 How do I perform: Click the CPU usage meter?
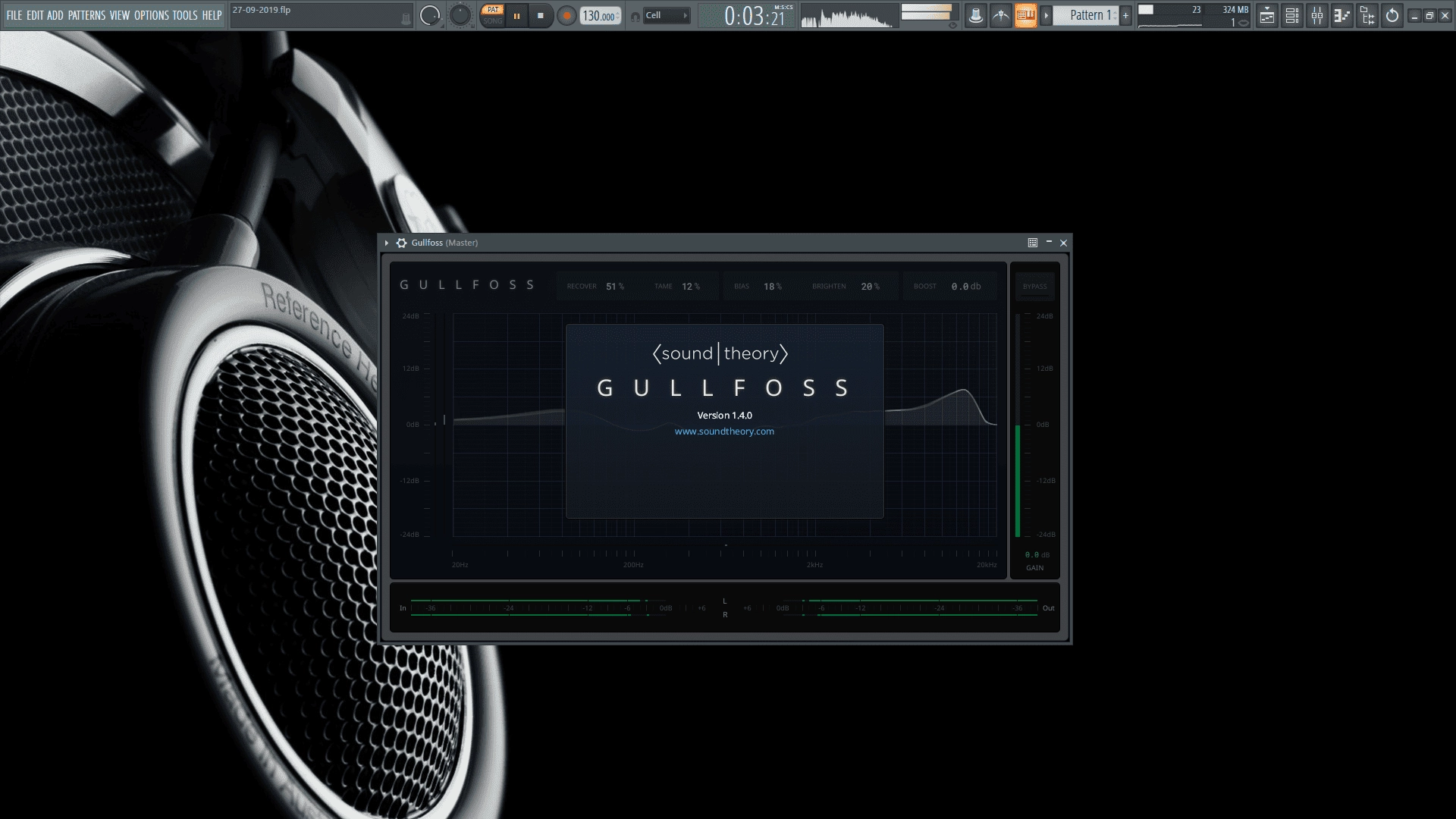click(1170, 15)
